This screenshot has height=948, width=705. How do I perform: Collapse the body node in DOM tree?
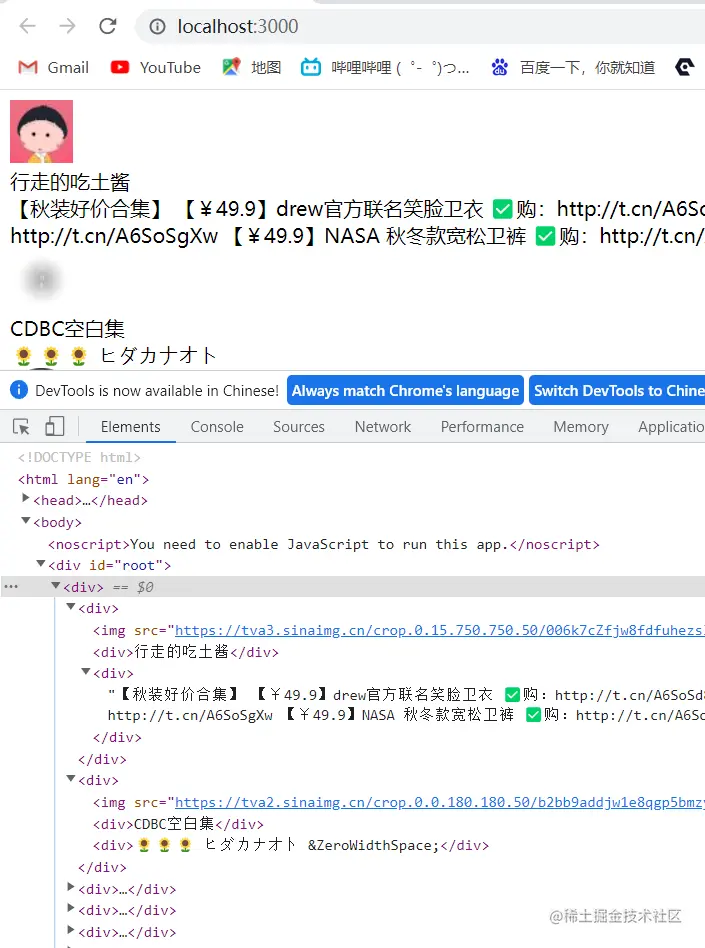[x=25, y=521]
